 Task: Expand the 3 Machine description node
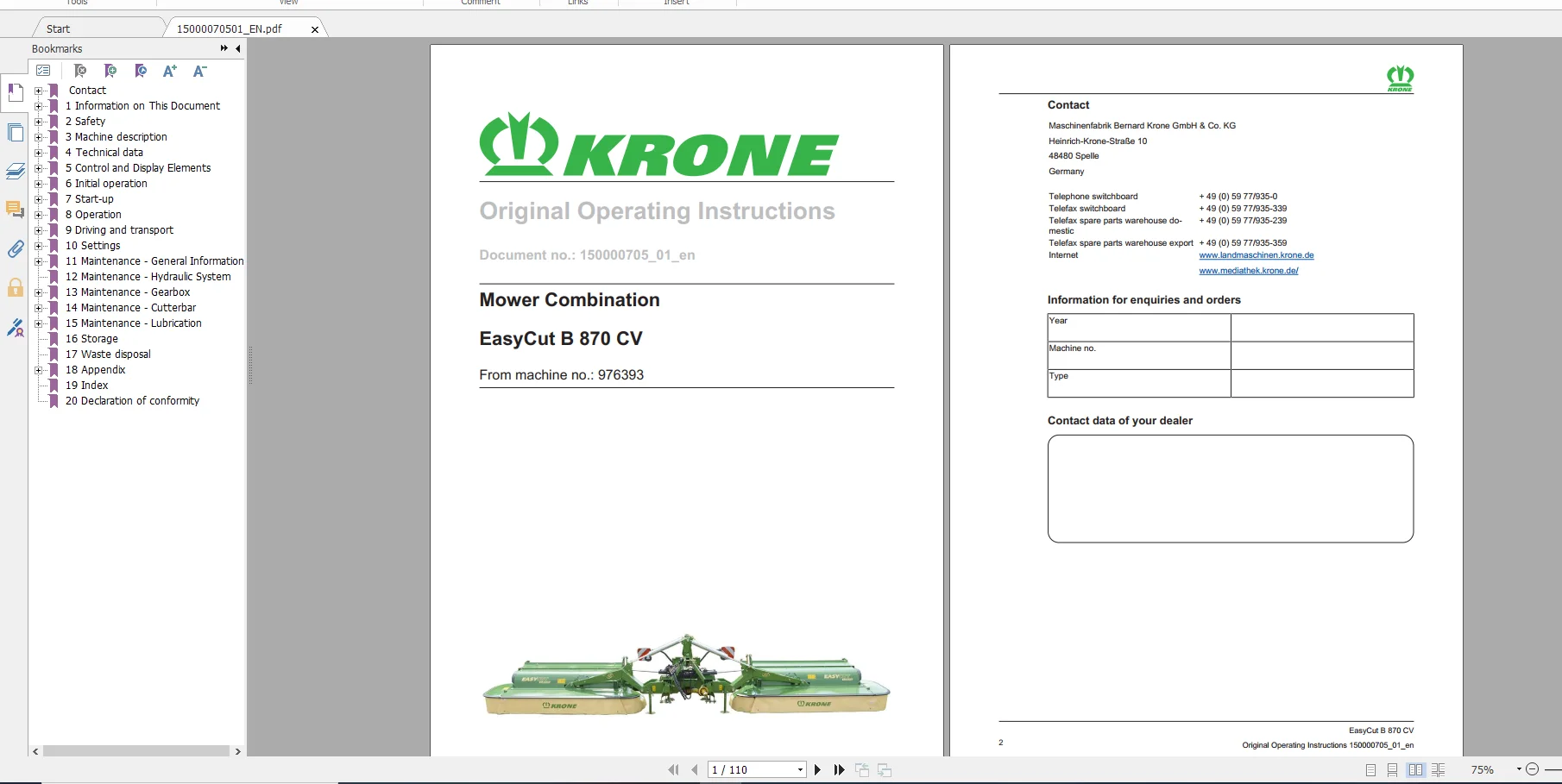point(38,137)
